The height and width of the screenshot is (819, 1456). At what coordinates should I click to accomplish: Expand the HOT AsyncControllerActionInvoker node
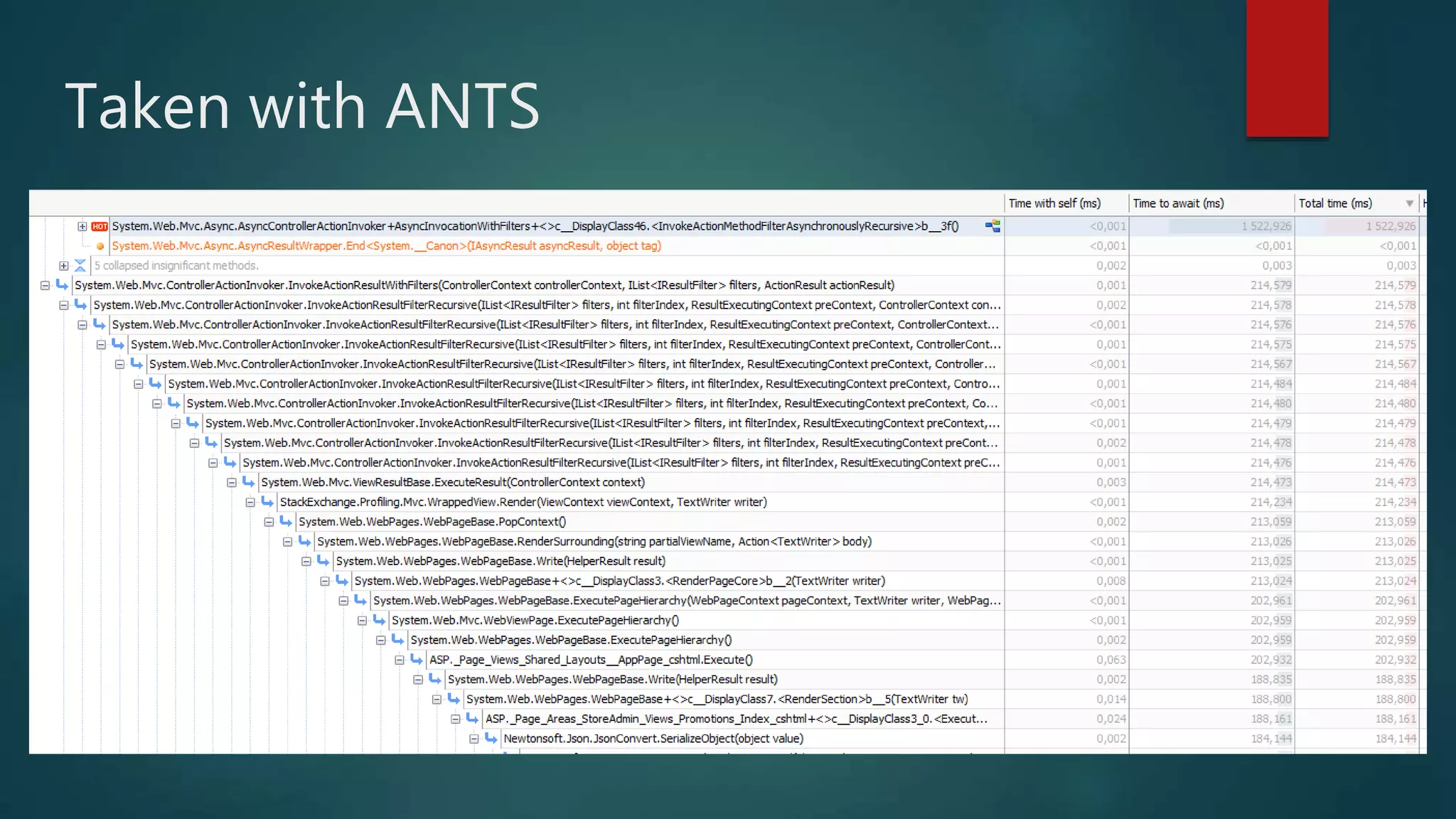[x=82, y=227]
